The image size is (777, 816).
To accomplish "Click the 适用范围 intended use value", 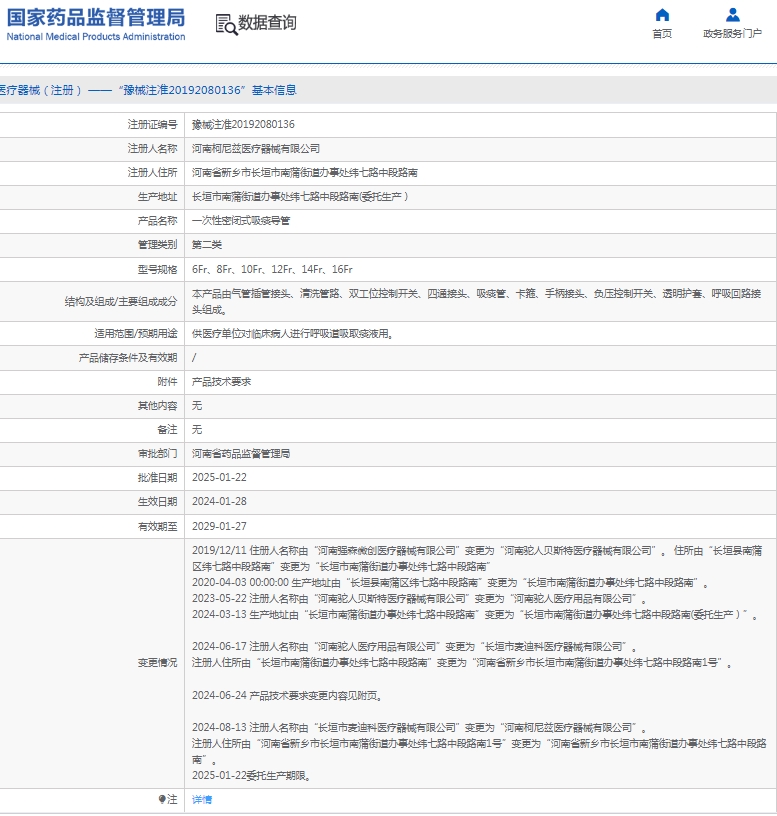I will pyautogui.click(x=292, y=334).
